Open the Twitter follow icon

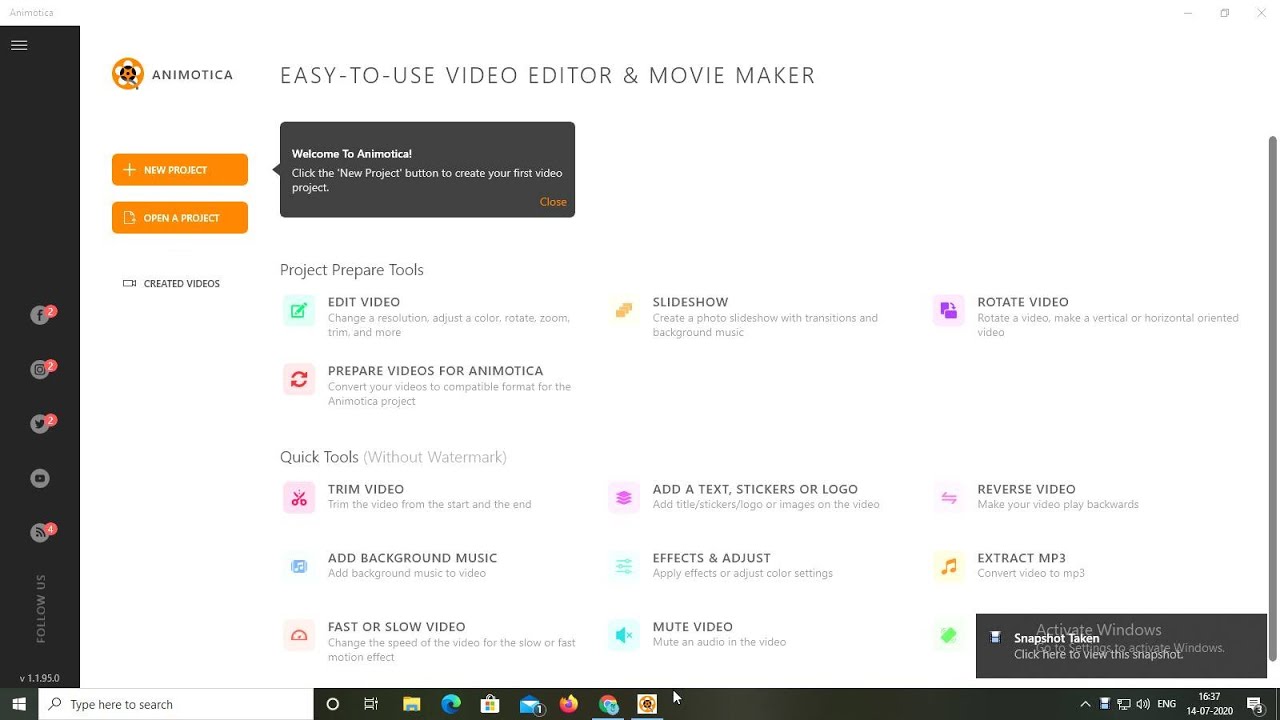point(40,424)
